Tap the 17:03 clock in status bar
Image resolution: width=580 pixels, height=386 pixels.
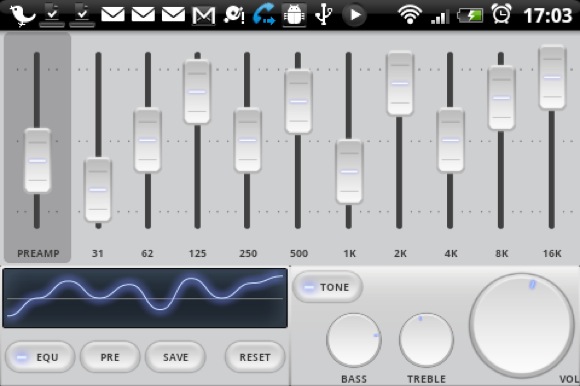click(x=548, y=16)
